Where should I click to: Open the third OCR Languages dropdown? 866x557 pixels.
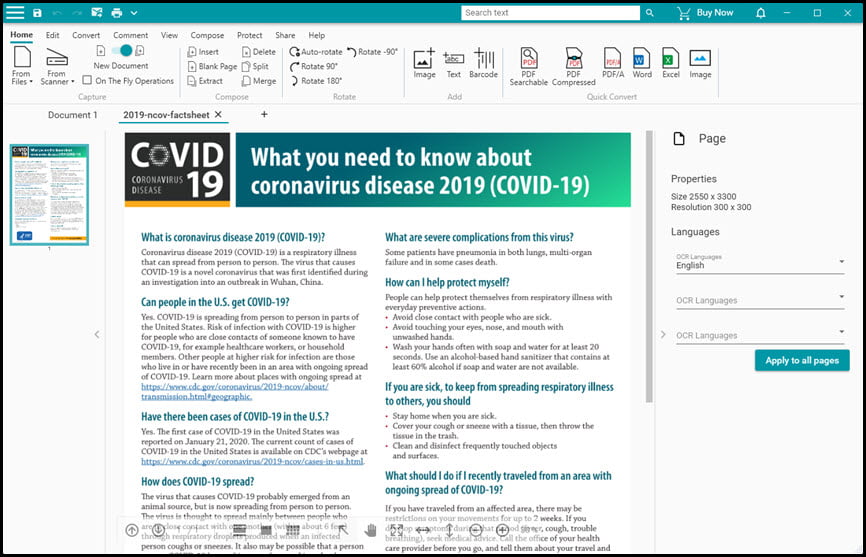pyautogui.click(x=760, y=335)
